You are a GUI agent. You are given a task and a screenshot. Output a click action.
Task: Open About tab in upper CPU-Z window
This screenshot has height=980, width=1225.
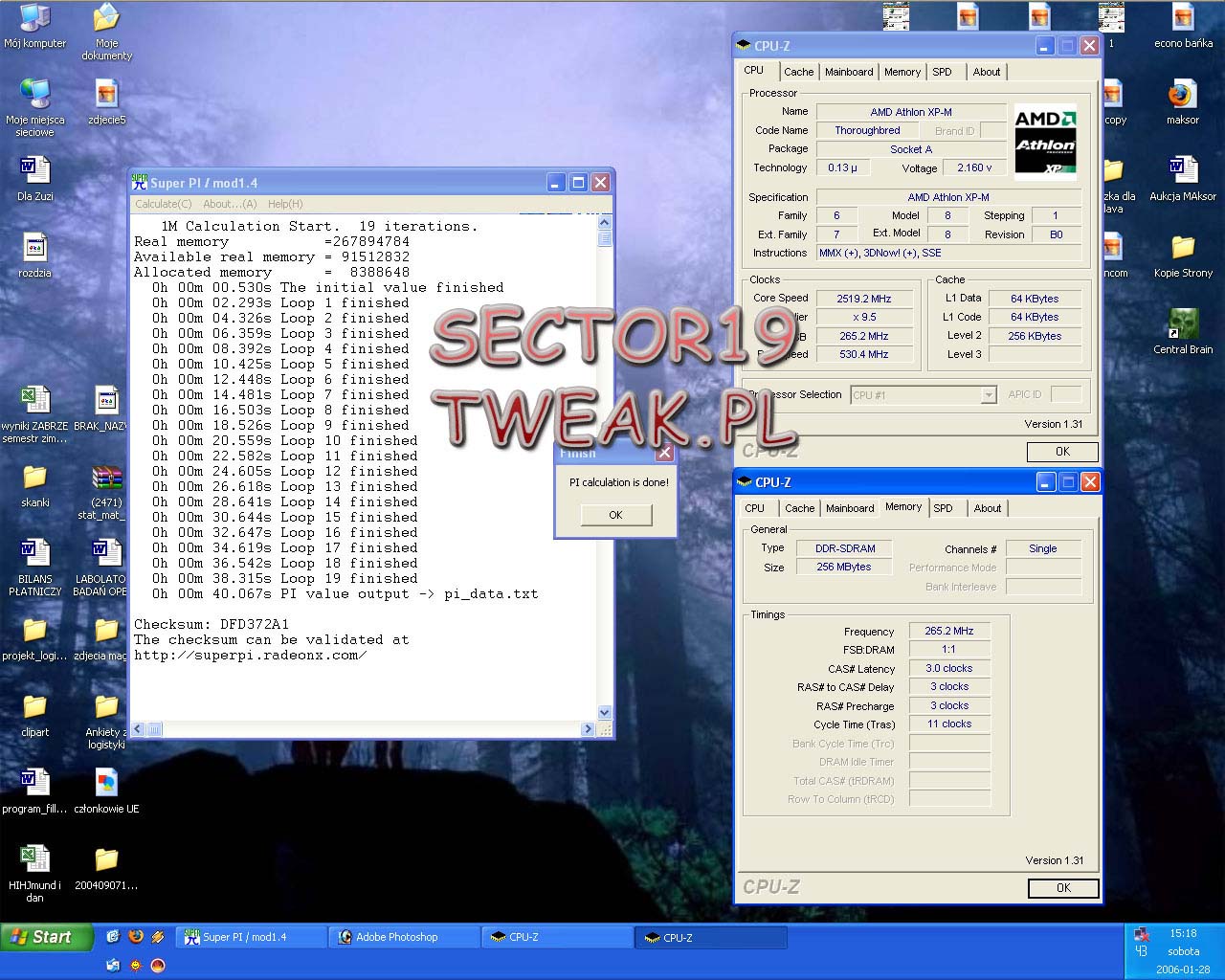tap(987, 72)
